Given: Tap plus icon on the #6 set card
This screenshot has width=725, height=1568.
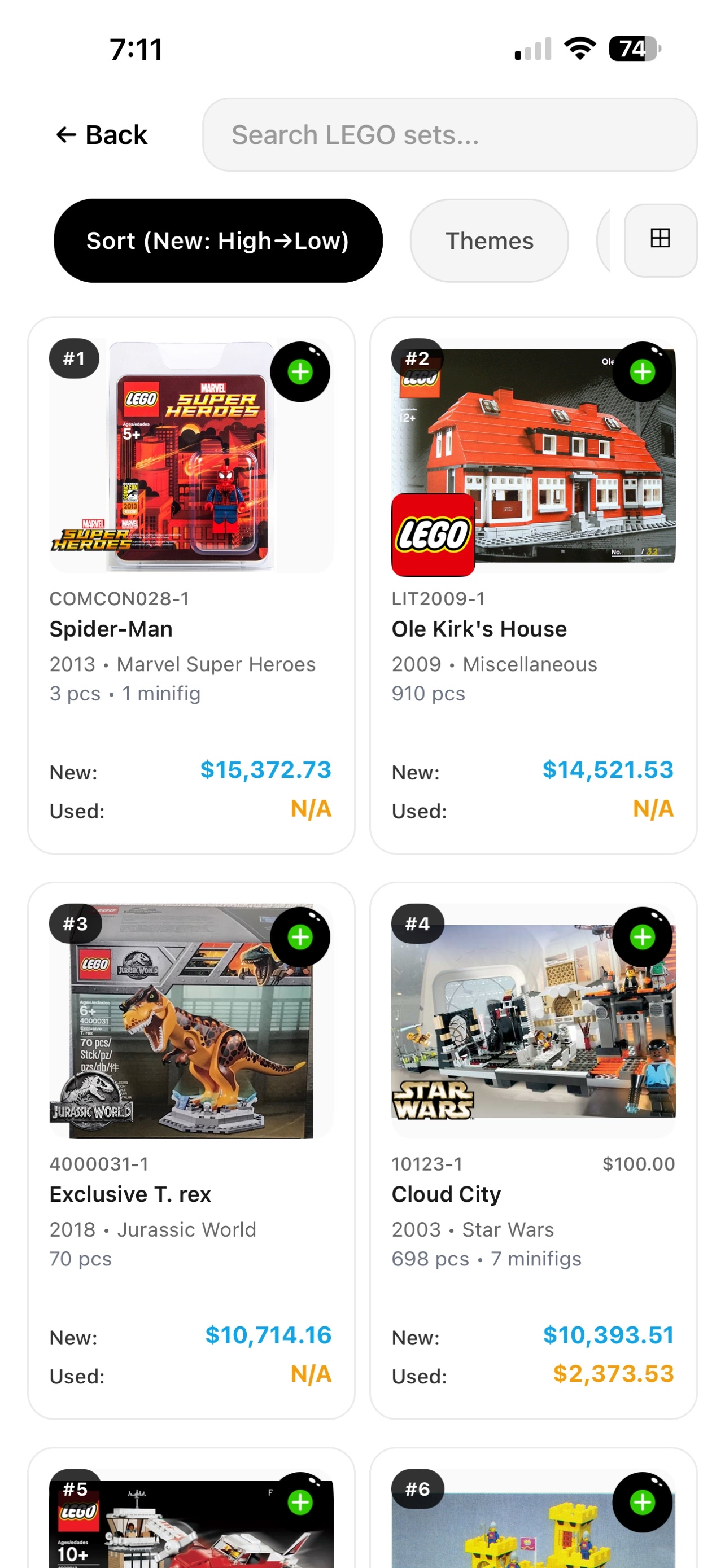Looking at the screenshot, I should [x=642, y=1501].
